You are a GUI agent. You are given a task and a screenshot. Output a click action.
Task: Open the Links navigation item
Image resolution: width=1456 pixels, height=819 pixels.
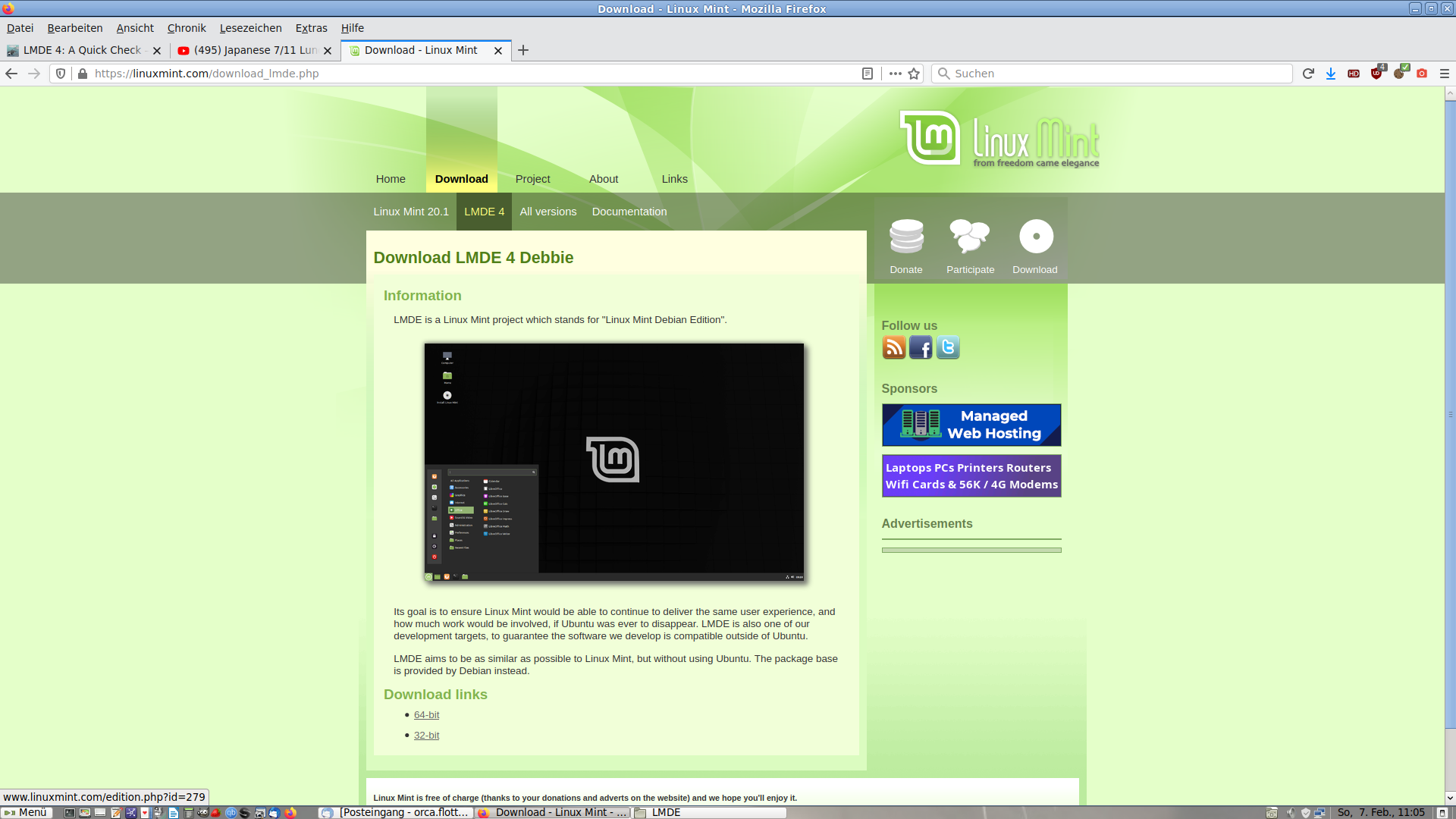[x=675, y=179]
